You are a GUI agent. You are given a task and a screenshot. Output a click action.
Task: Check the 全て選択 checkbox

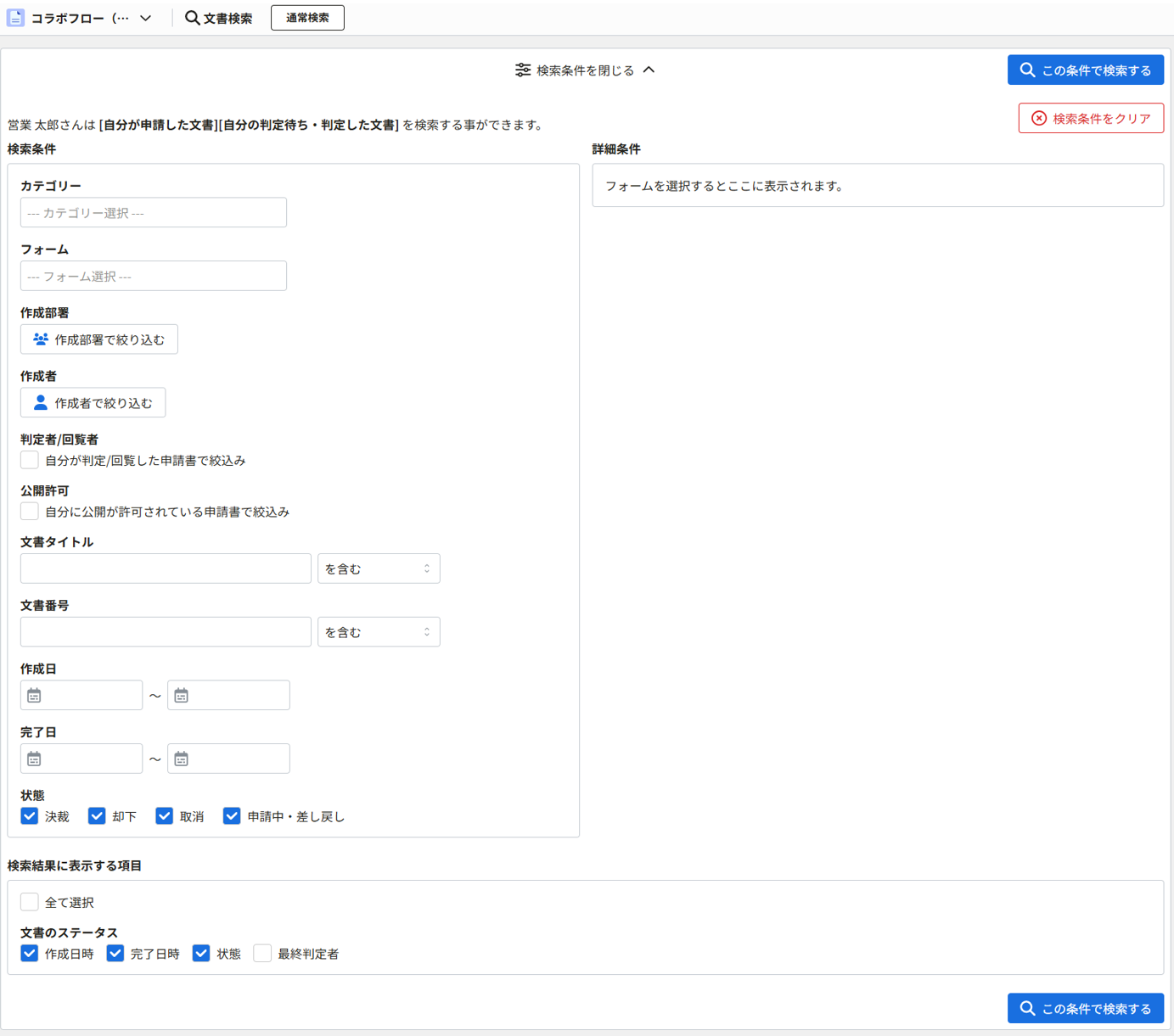click(x=30, y=902)
